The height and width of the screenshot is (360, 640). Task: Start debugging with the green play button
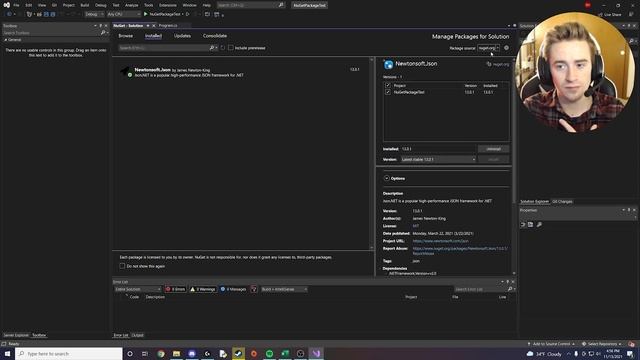coord(146,14)
